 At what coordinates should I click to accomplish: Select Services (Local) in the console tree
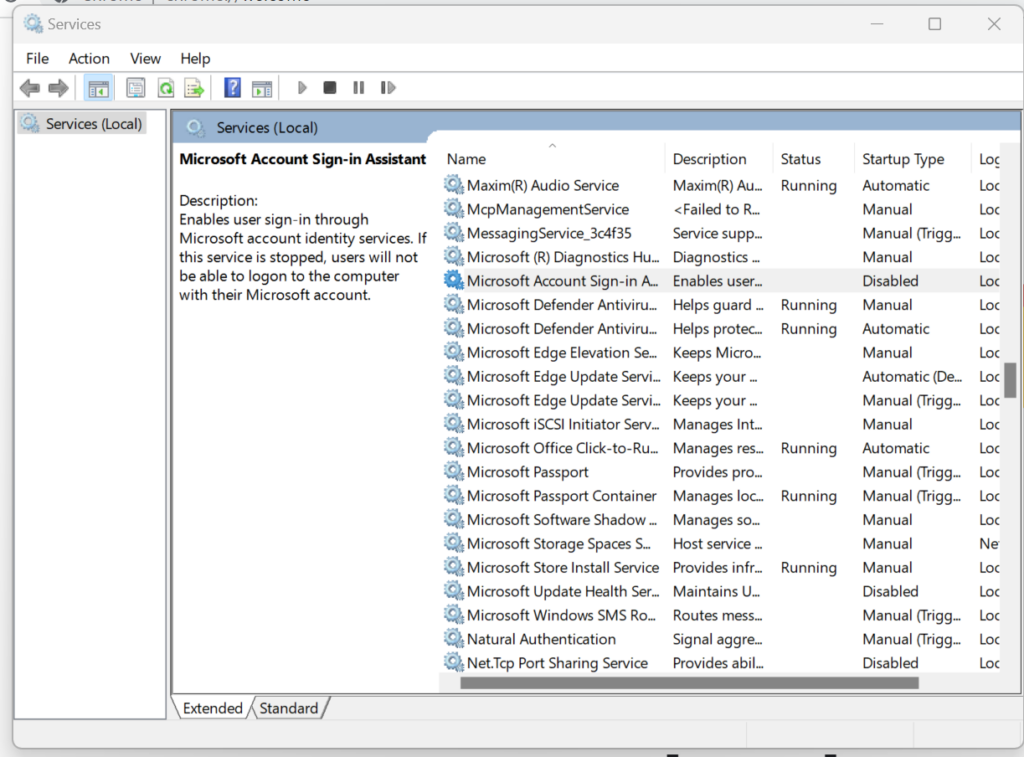pyautogui.click(x=82, y=123)
